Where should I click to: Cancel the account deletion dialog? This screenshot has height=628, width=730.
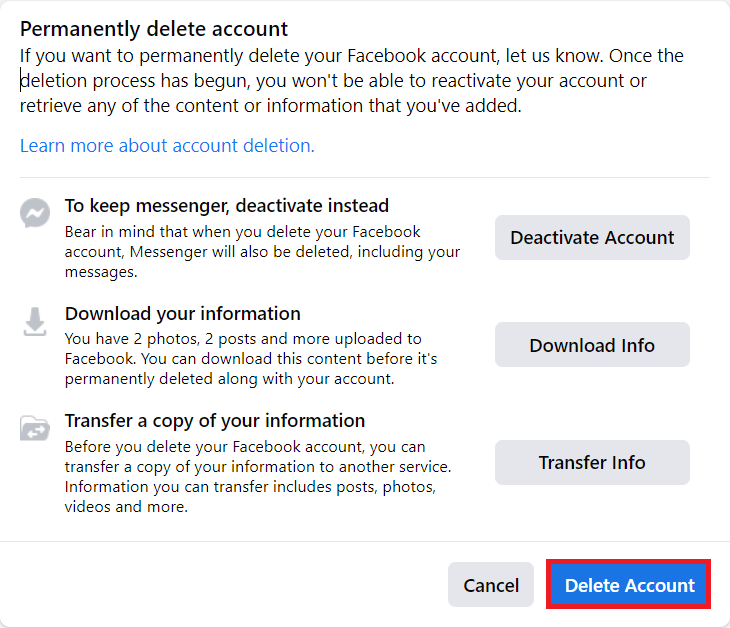(491, 585)
